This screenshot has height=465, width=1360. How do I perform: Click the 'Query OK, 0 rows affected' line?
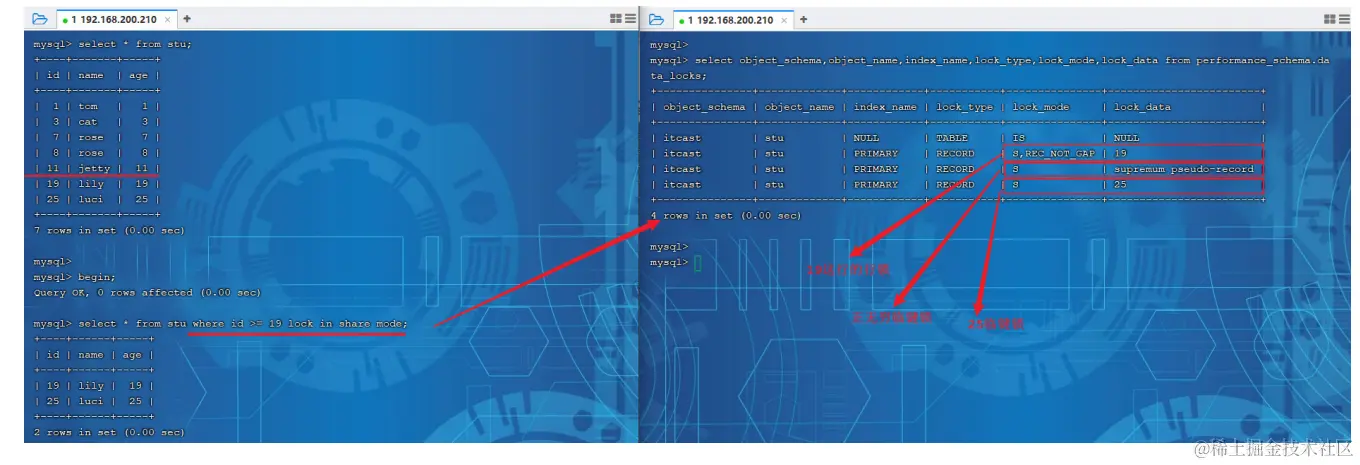click(147, 293)
